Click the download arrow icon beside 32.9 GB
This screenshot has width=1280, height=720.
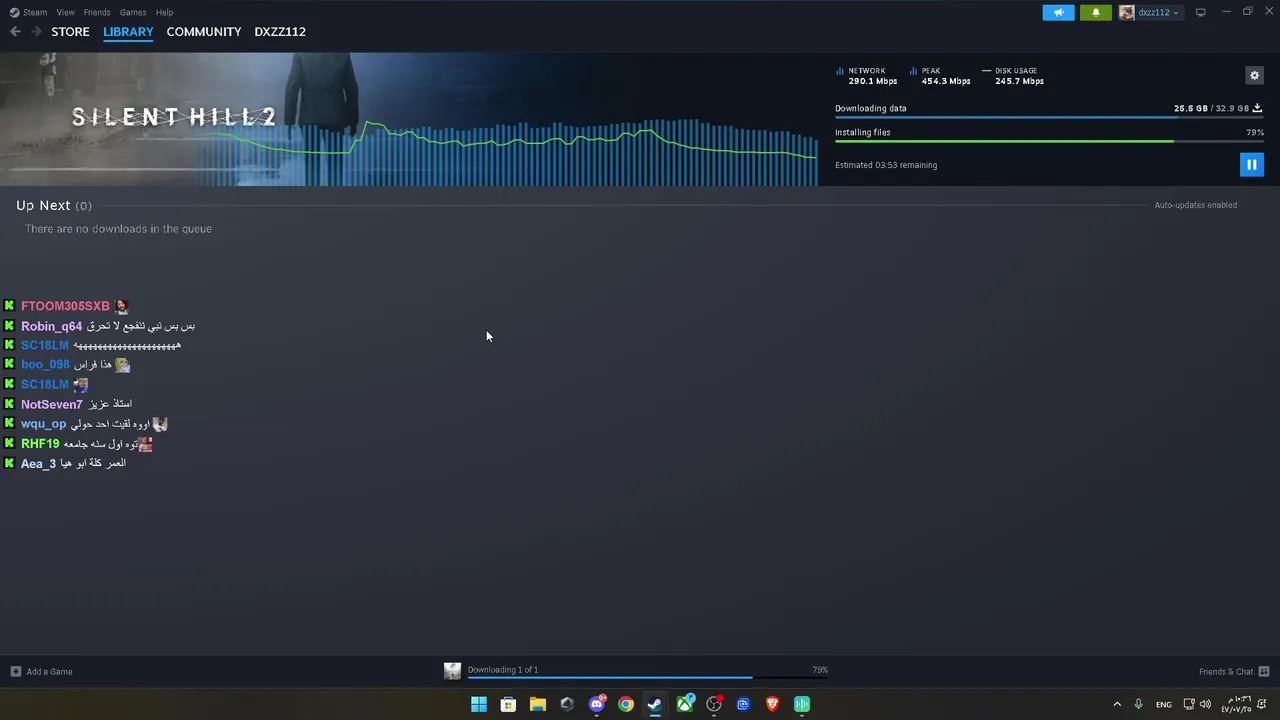(1257, 108)
